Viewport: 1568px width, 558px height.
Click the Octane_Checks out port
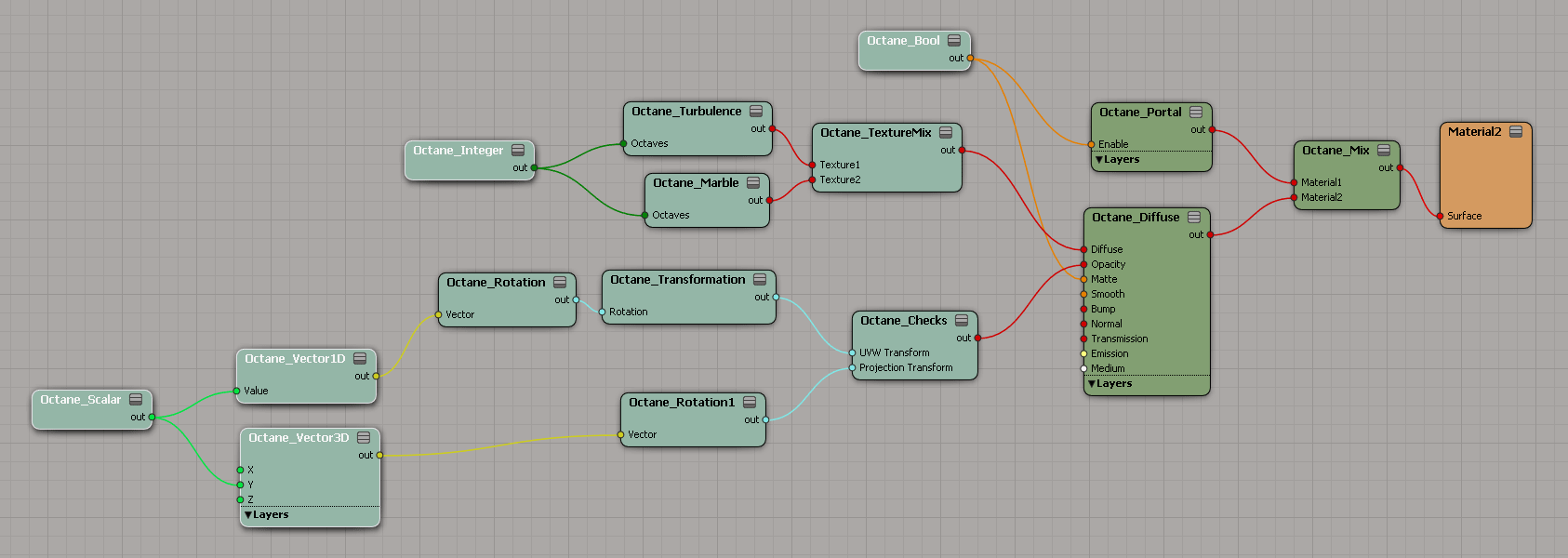click(x=977, y=338)
